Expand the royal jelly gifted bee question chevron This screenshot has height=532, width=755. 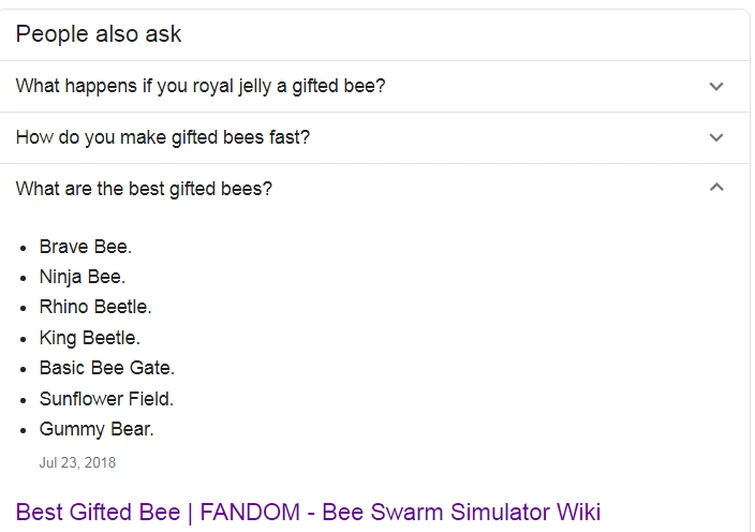(x=716, y=87)
